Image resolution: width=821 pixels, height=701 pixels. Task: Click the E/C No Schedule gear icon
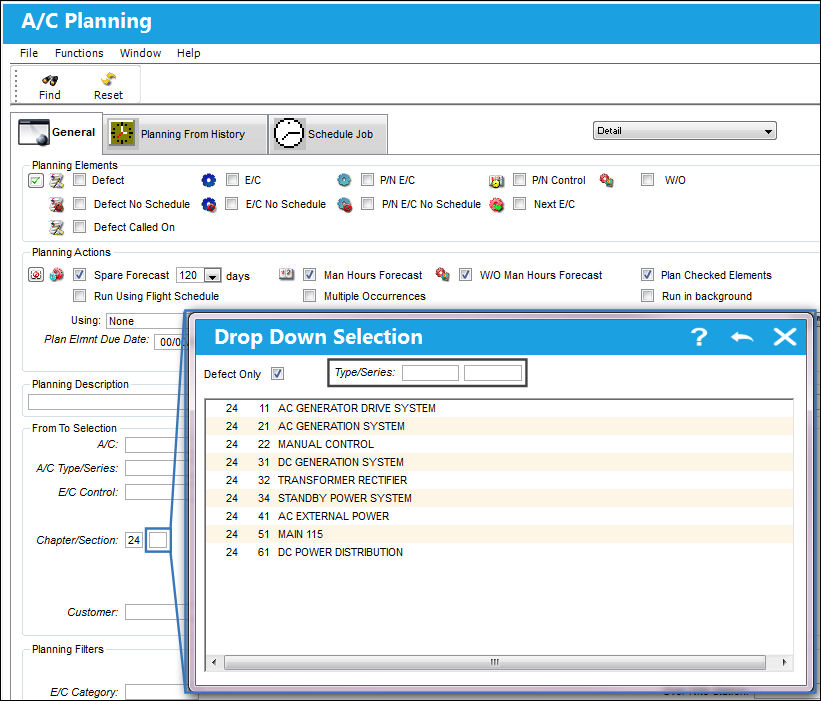[208, 204]
